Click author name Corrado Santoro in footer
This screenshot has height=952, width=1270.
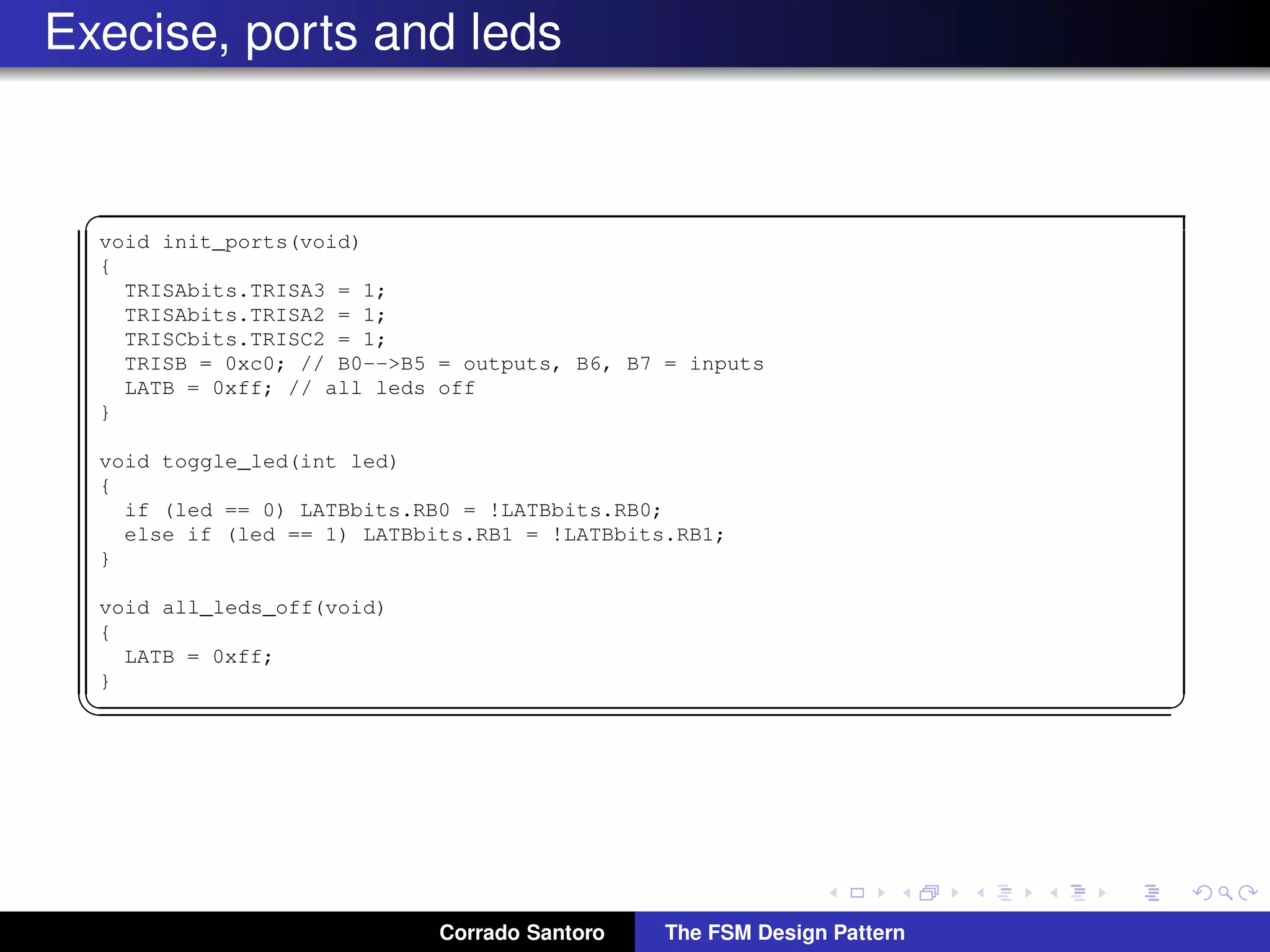click(x=522, y=932)
